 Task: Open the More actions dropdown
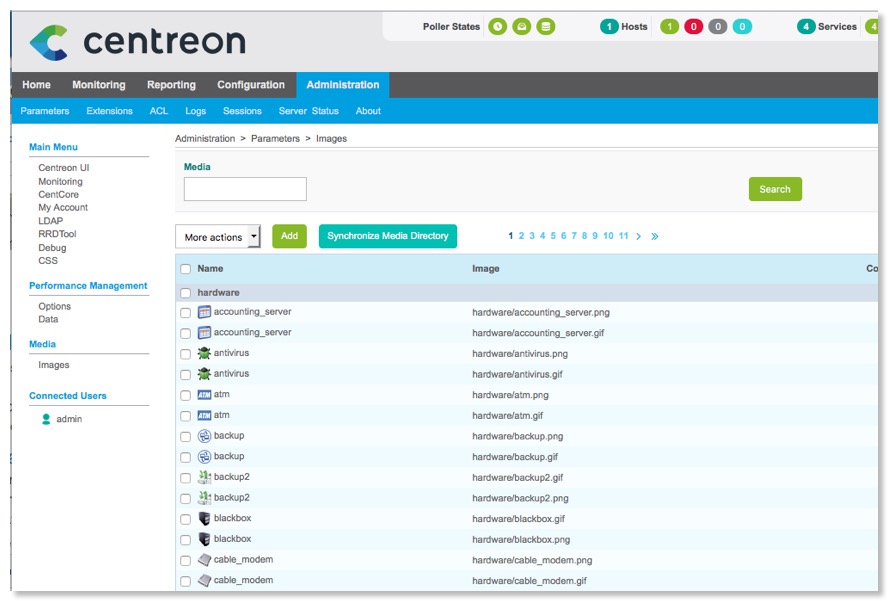(217, 237)
